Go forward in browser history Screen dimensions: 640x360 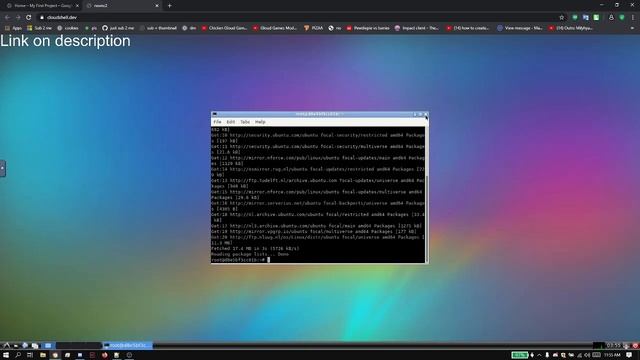tap(18, 17)
